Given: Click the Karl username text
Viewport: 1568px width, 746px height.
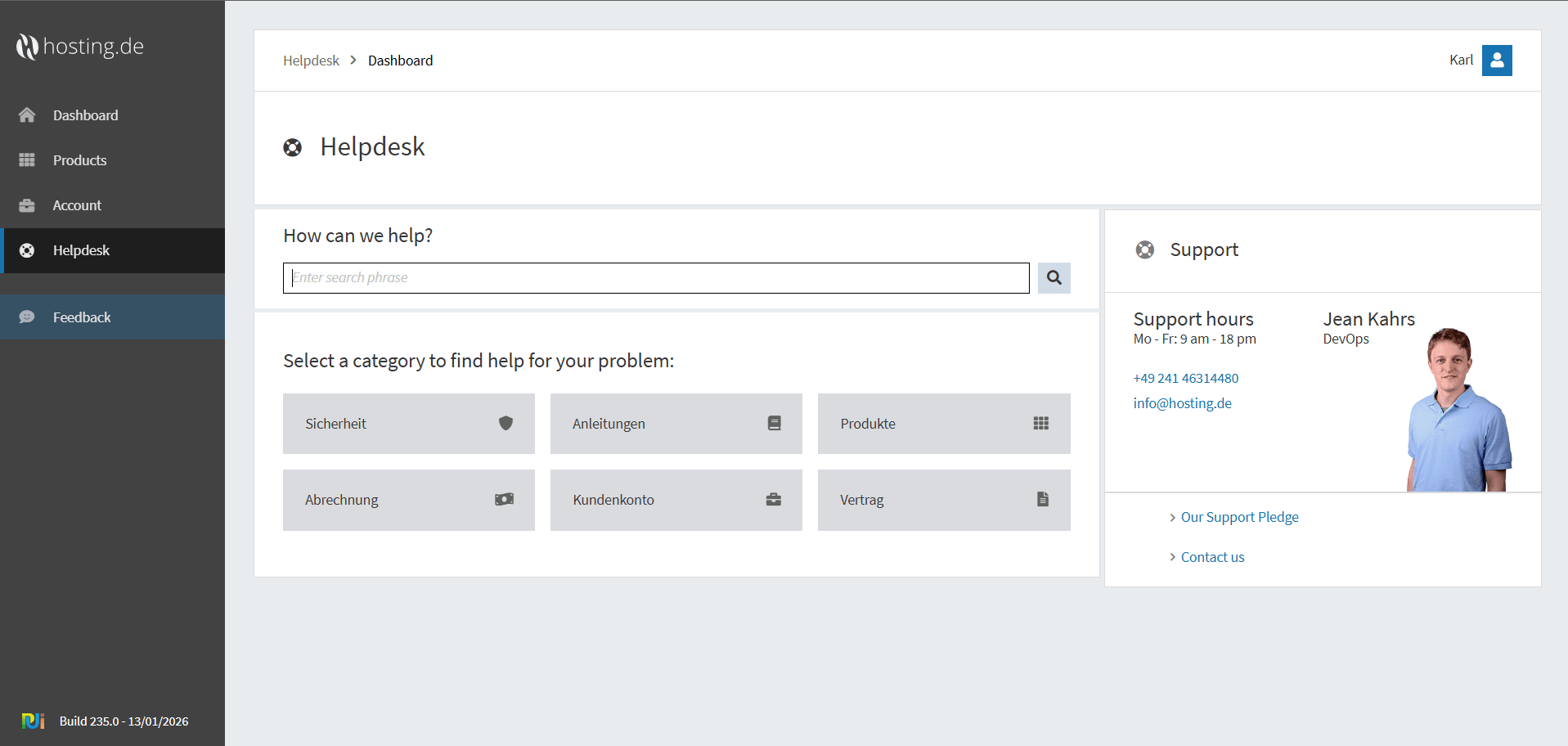Looking at the screenshot, I should click(x=1461, y=61).
